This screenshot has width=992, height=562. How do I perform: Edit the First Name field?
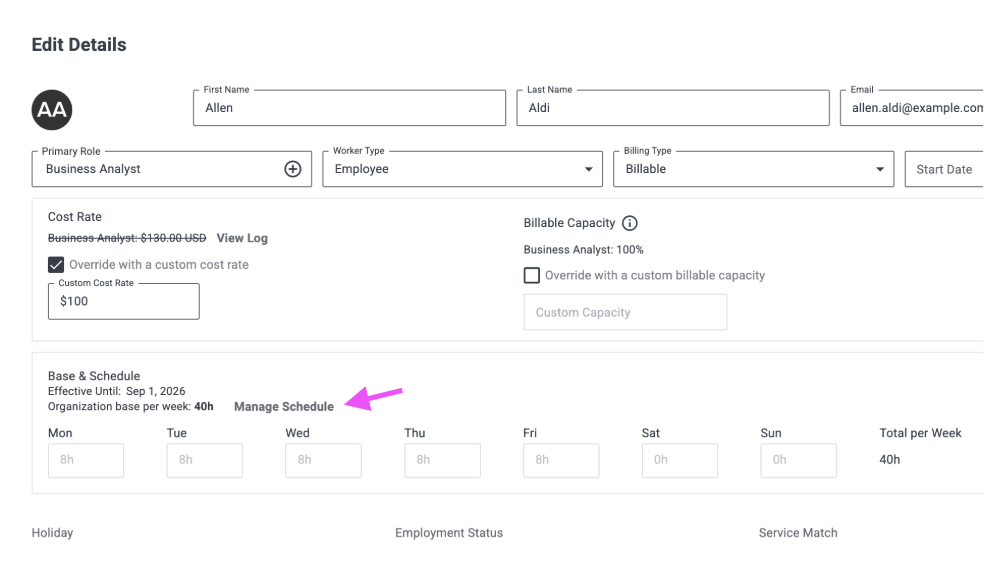click(349, 108)
